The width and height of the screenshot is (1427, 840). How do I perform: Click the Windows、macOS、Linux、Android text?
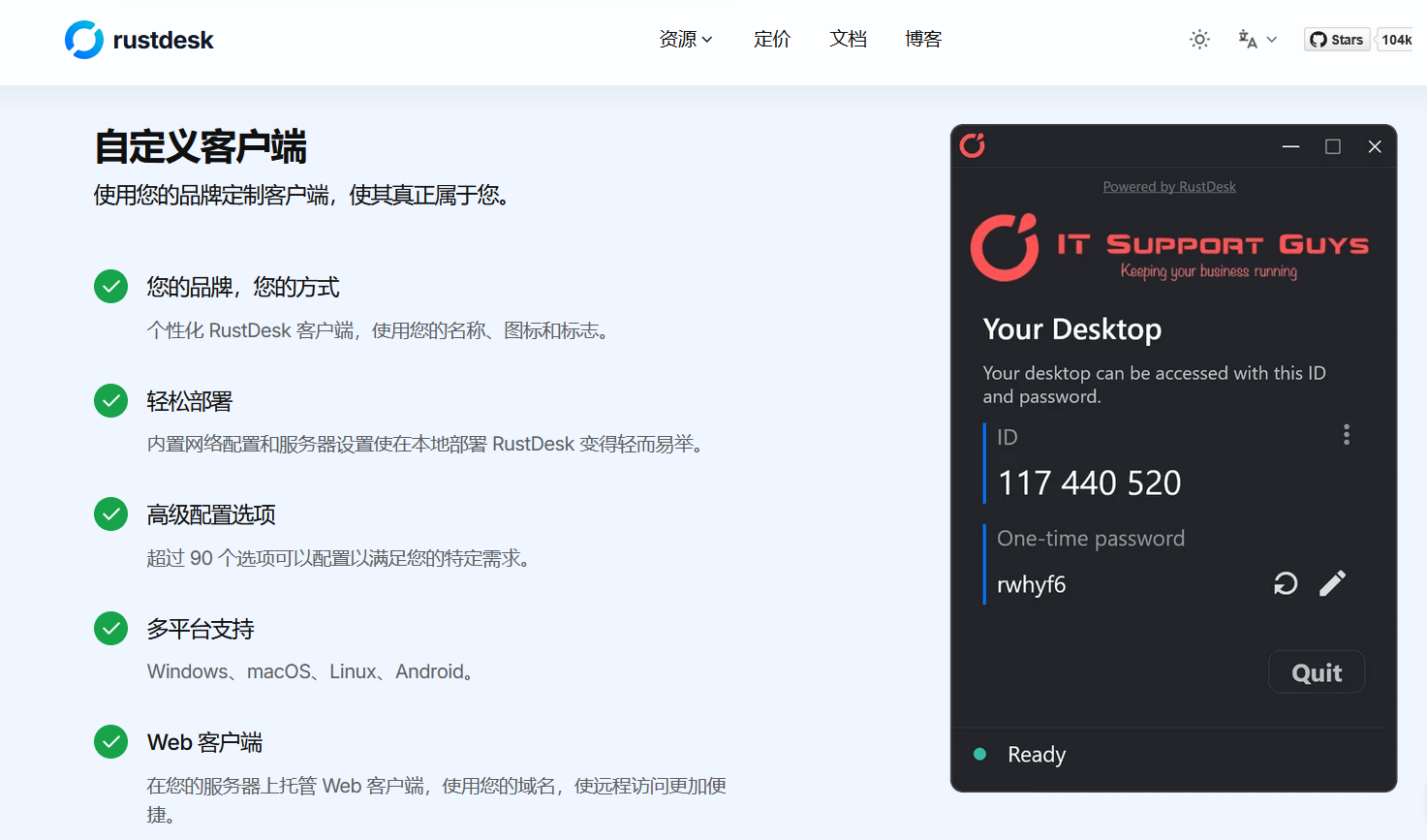pyautogui.click(x=310, y=671)
